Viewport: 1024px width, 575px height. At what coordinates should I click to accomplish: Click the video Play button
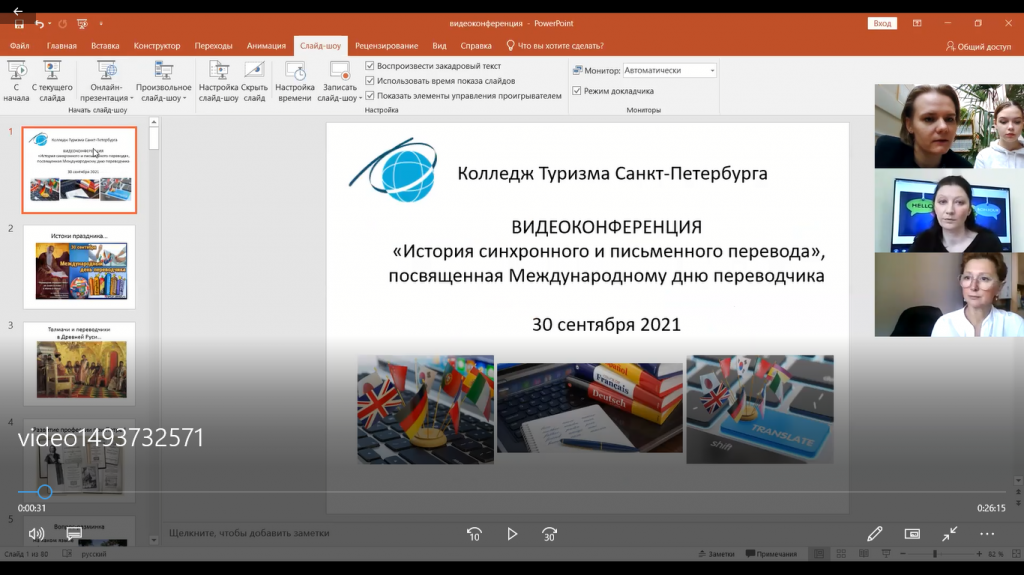point(512,534)
